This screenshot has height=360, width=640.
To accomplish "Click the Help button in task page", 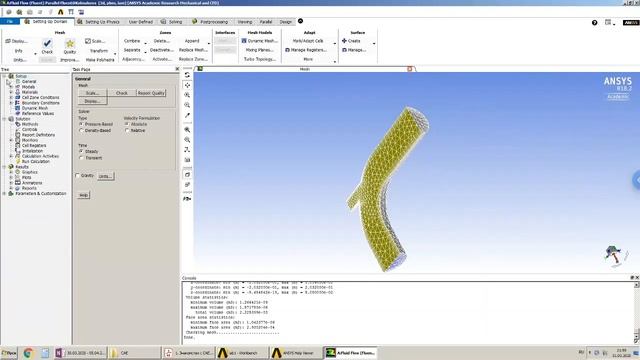I will 83,195.
